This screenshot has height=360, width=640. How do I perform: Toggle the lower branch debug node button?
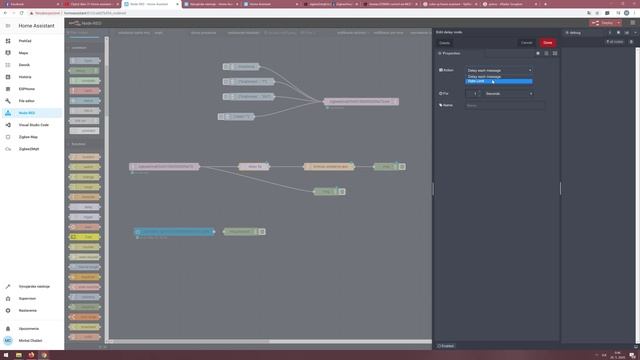[x=342, y=191]
